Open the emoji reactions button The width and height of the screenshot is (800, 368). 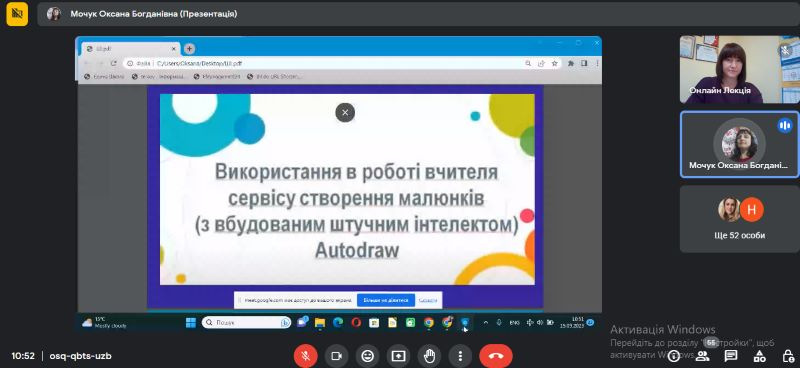click(x=367, y=356)
